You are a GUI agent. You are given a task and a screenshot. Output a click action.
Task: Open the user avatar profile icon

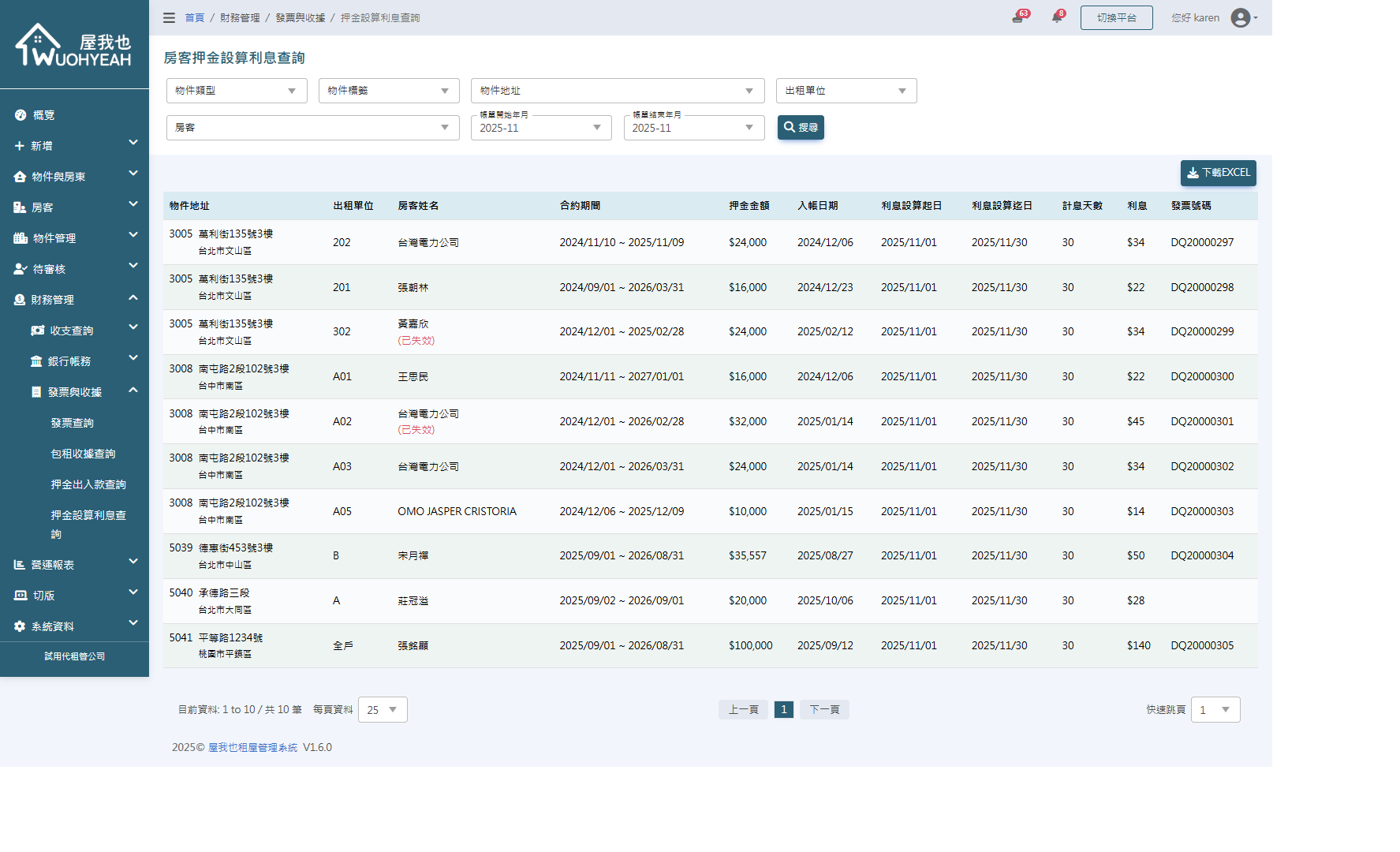[x=1241, y=17]
